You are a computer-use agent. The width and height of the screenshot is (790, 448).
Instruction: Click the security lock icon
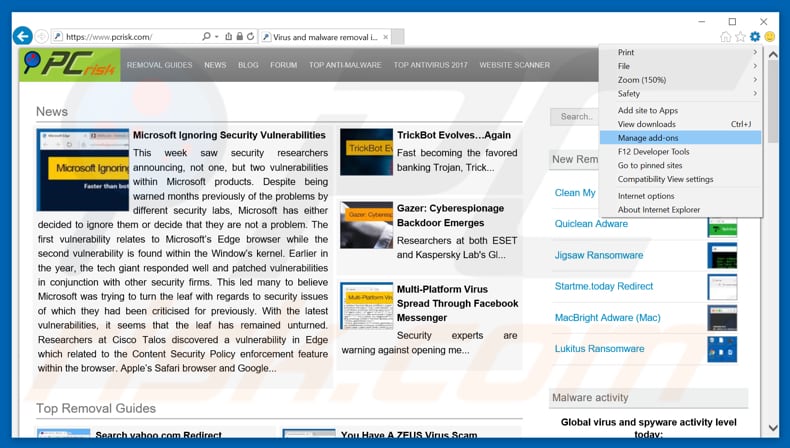239,36
